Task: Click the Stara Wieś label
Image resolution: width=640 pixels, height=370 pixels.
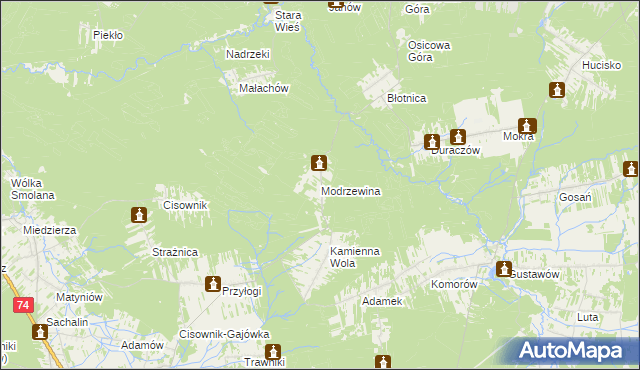Action: tap(288, 21)
